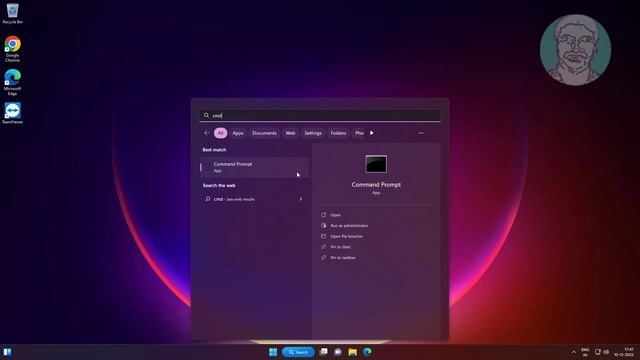640x360 pixels.
Task: Expand cmd web result with chevron
Action: [x=301, y=199]
